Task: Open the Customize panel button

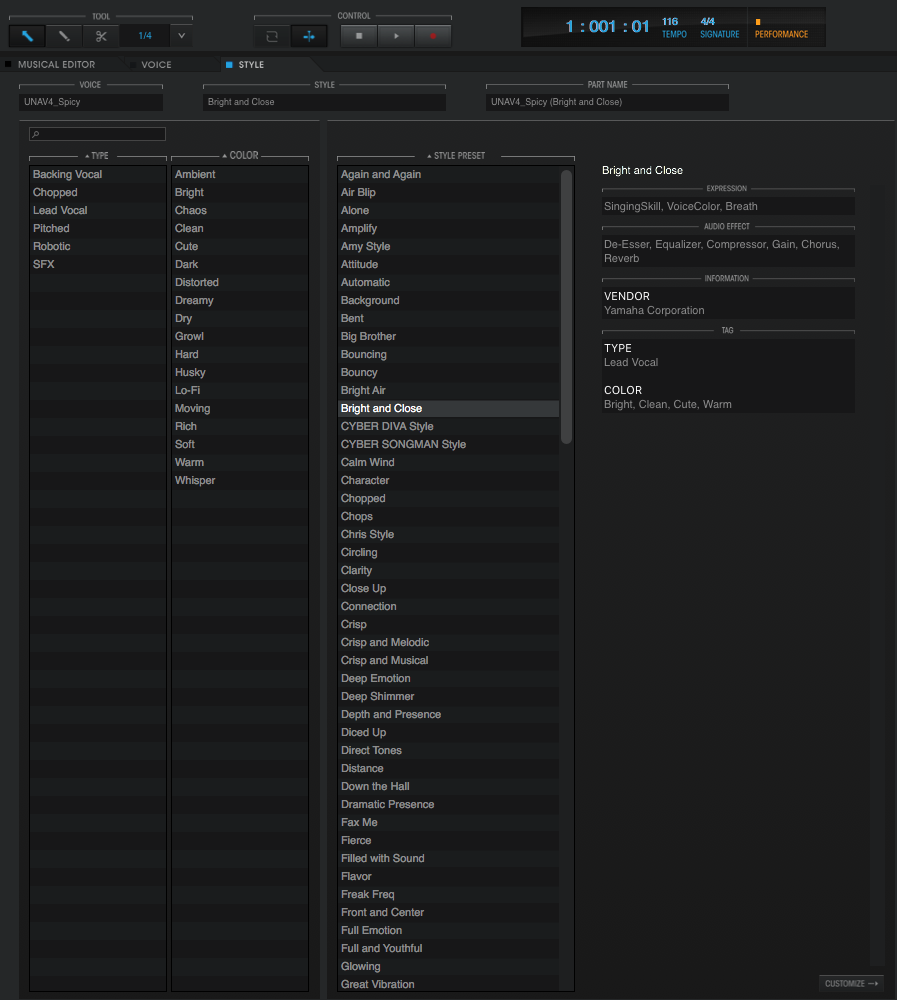Action: (851, 983)
